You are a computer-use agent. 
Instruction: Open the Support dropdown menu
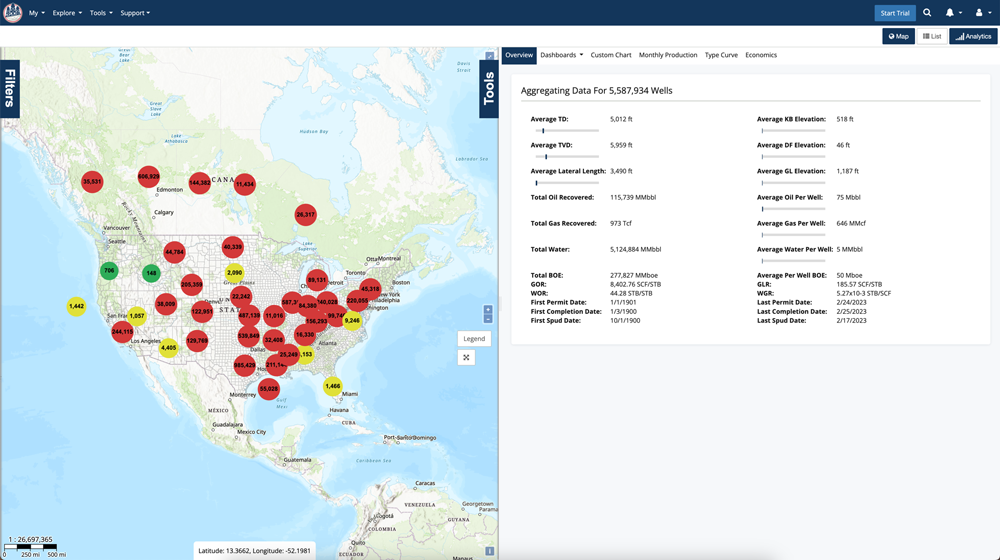[135, 13]
